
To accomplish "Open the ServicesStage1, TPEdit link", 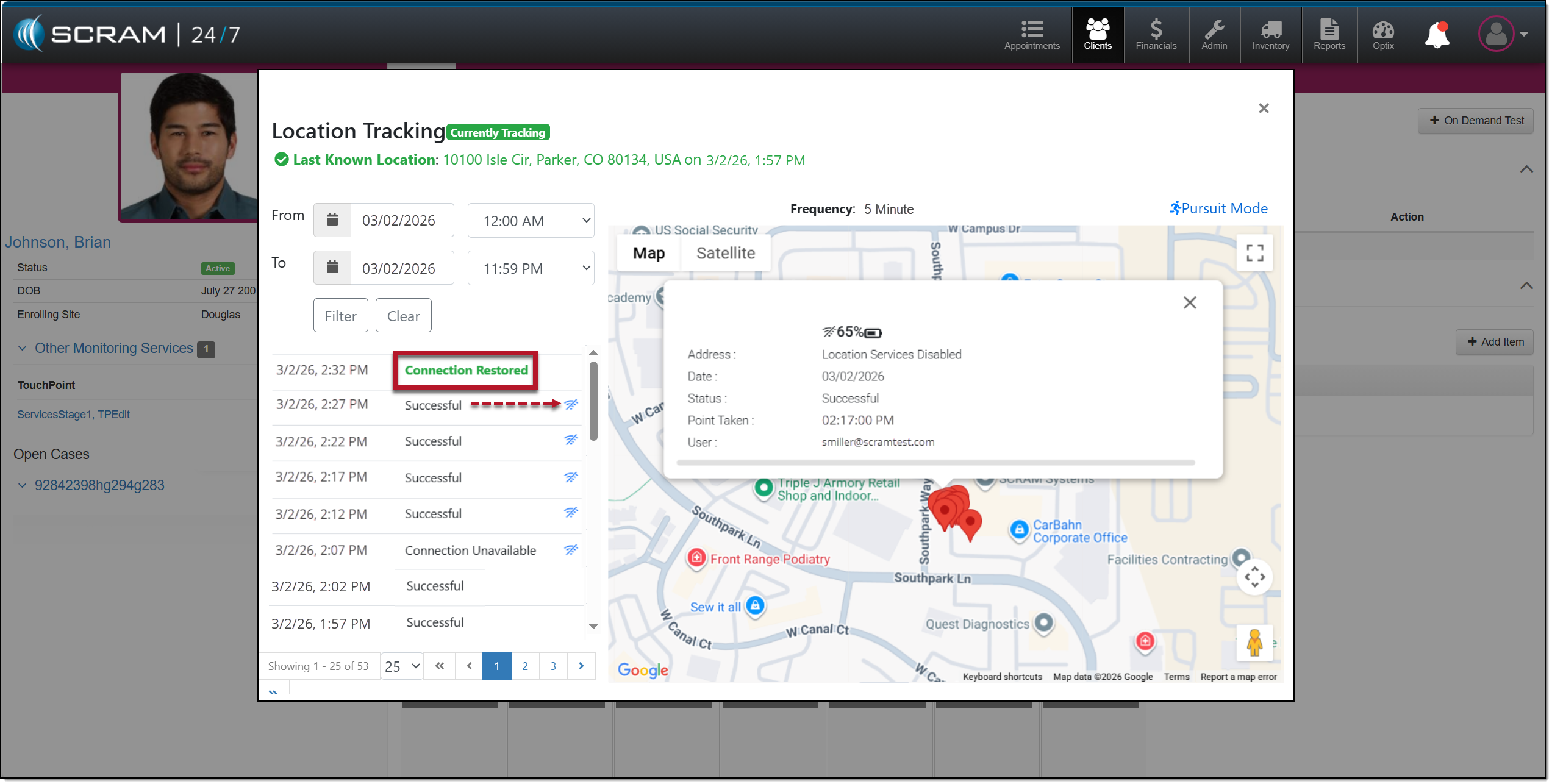I will 73,415.
